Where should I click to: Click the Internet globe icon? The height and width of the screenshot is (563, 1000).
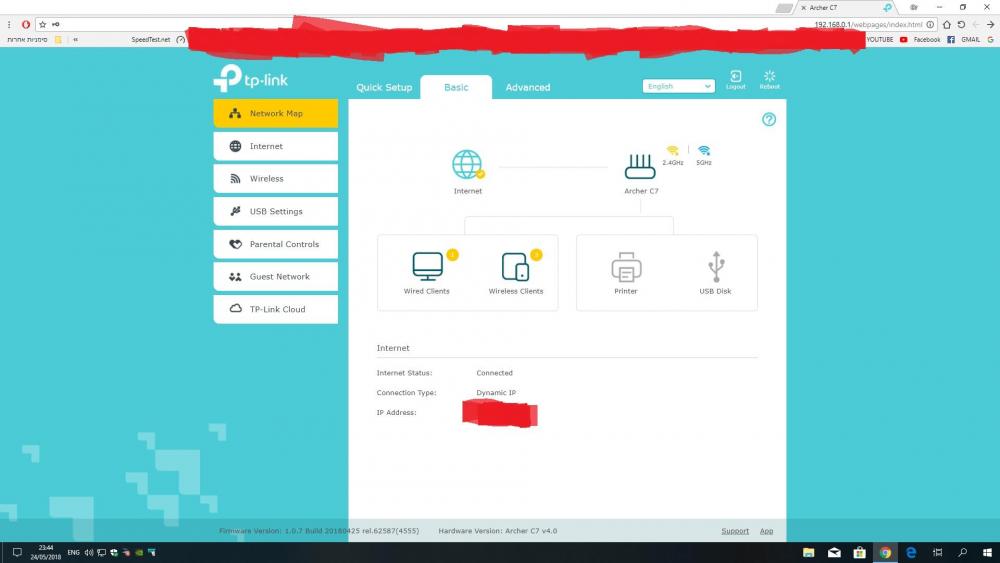pos(467,165)
